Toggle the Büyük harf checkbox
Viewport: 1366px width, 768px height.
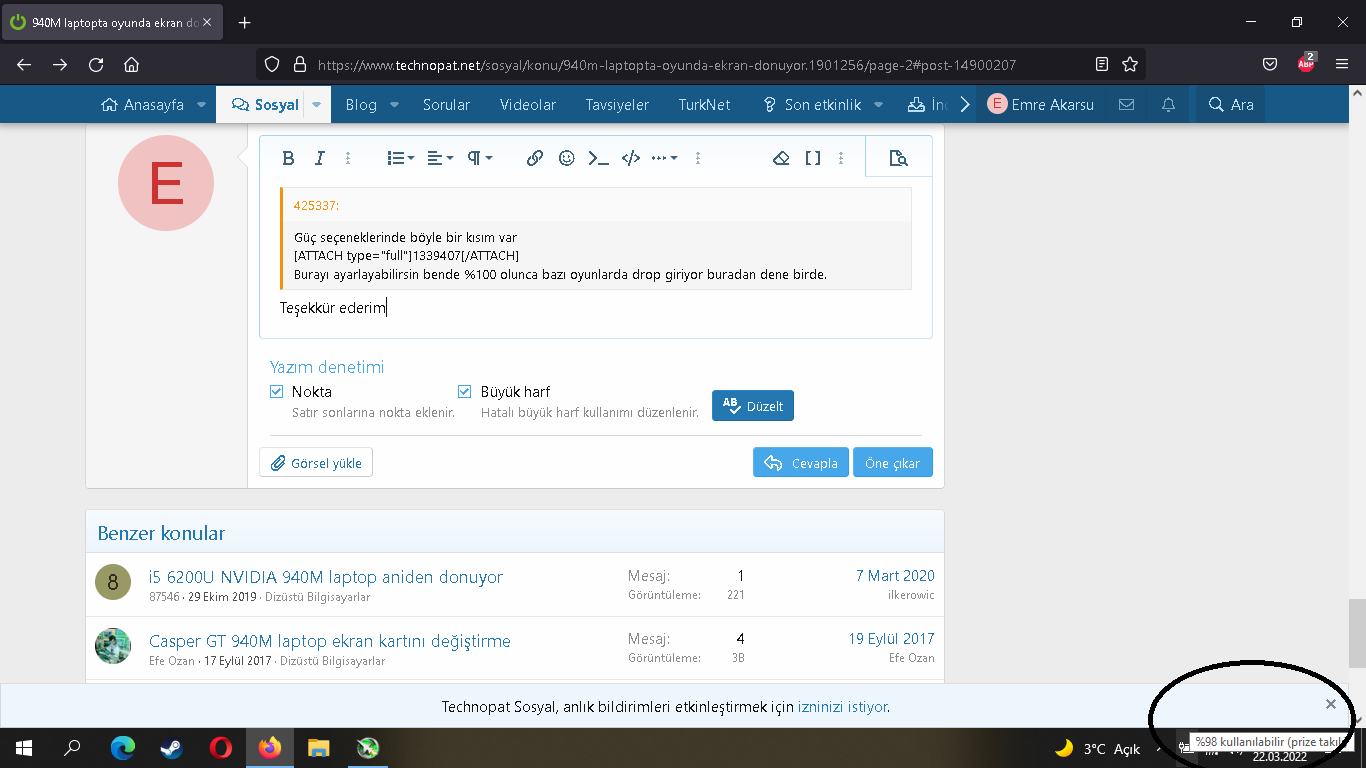coord(464,392)
